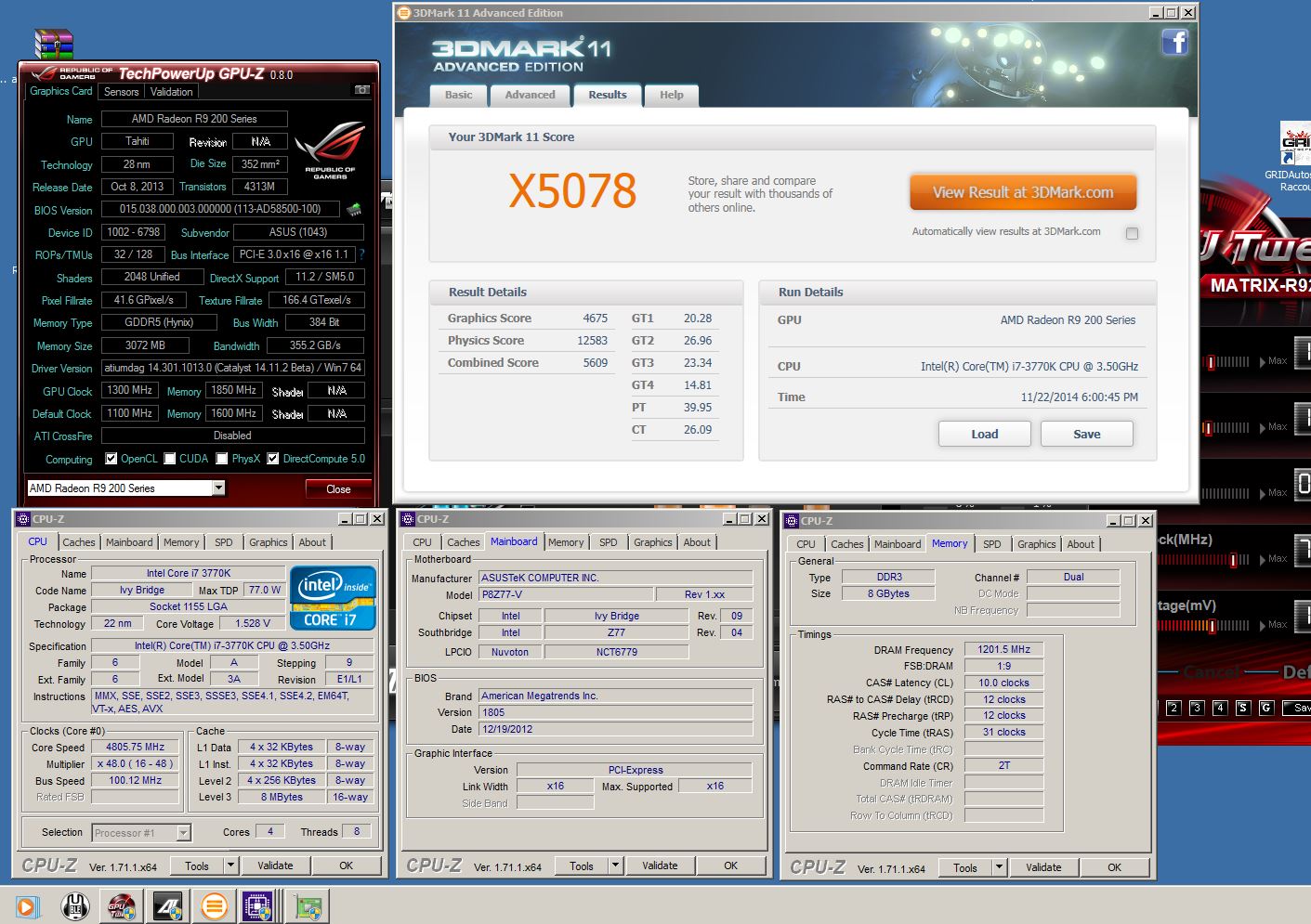The height and width of the screenshot is (924, 1311).
Task: Click the Bus Interface question mark icon
Action: (x=361, y=254)
